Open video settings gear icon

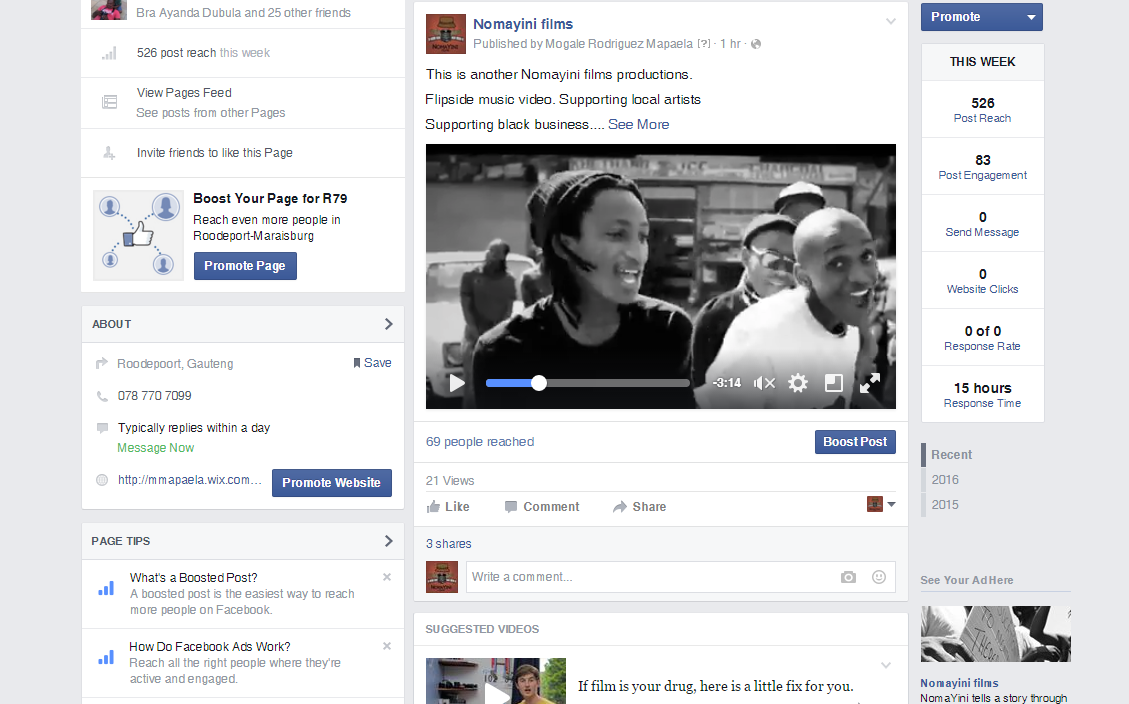pyautogui.click(x=798, y=383)
